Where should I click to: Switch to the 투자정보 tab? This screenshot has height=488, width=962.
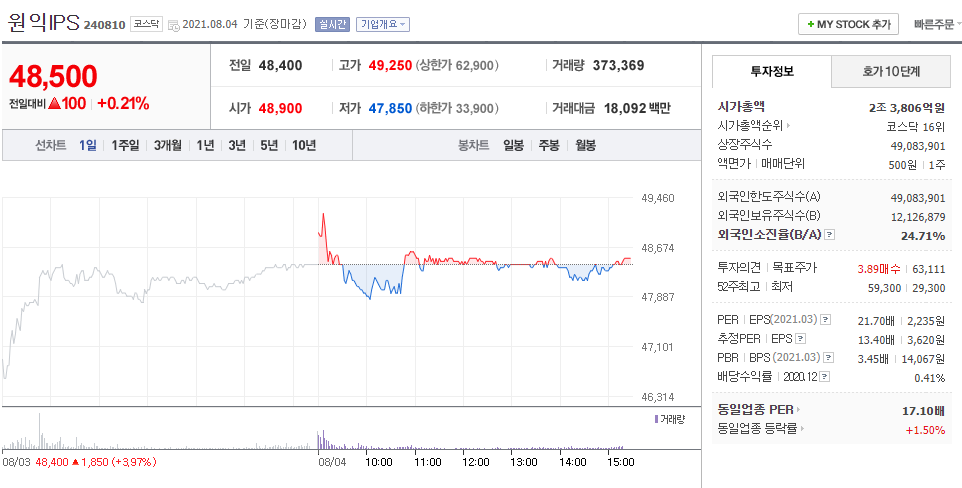point(772,71)
